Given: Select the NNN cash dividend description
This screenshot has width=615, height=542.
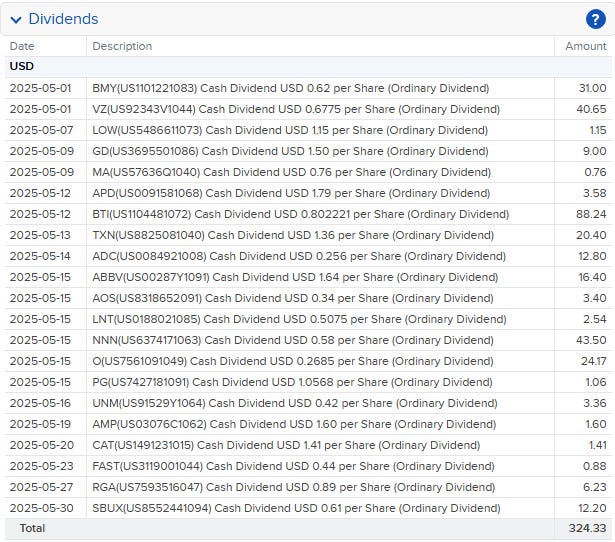Looking at the screenshot, I should [293, 340].
